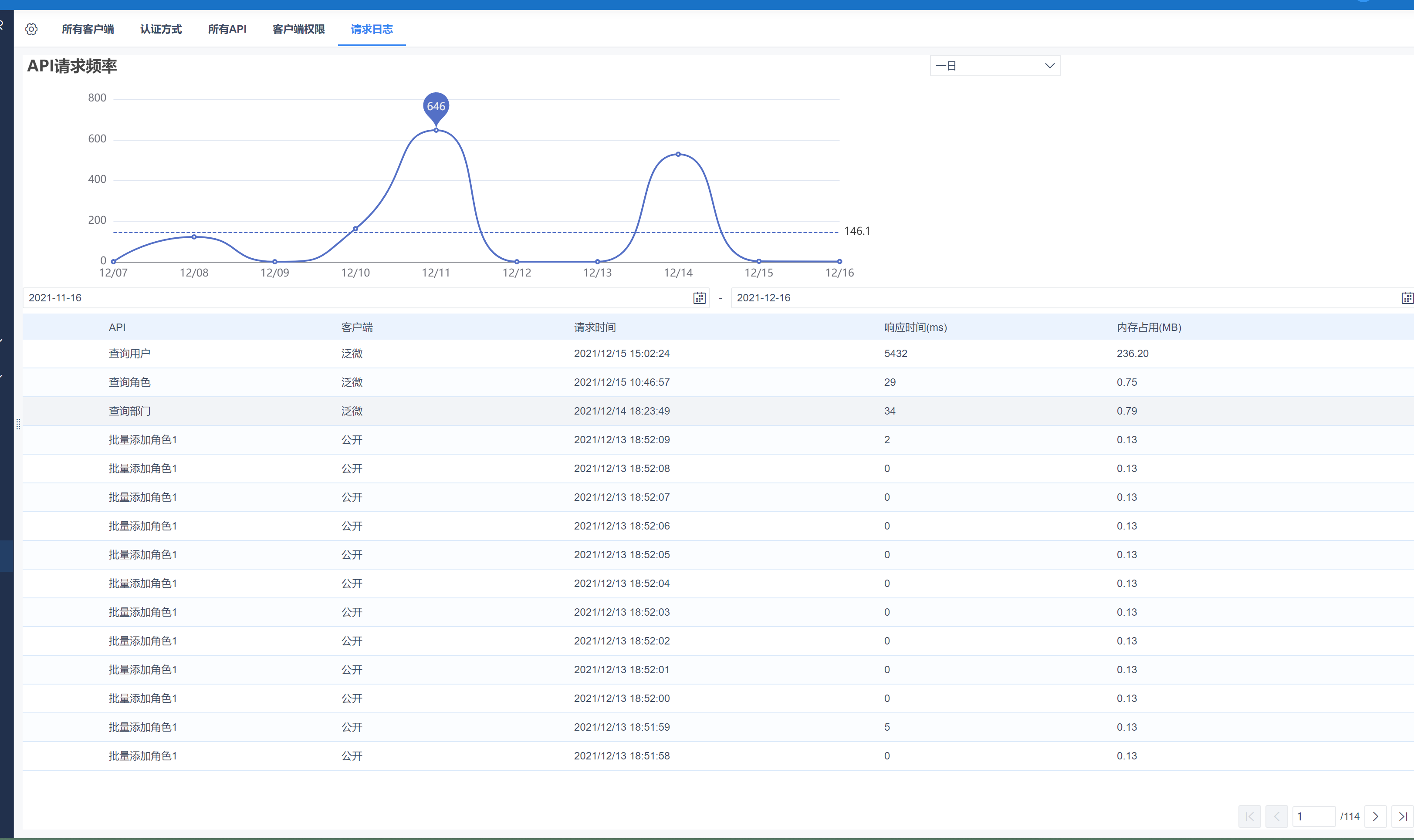
Task: Expand the 一日 interval dropdown
Action: (x=995, y=66)
